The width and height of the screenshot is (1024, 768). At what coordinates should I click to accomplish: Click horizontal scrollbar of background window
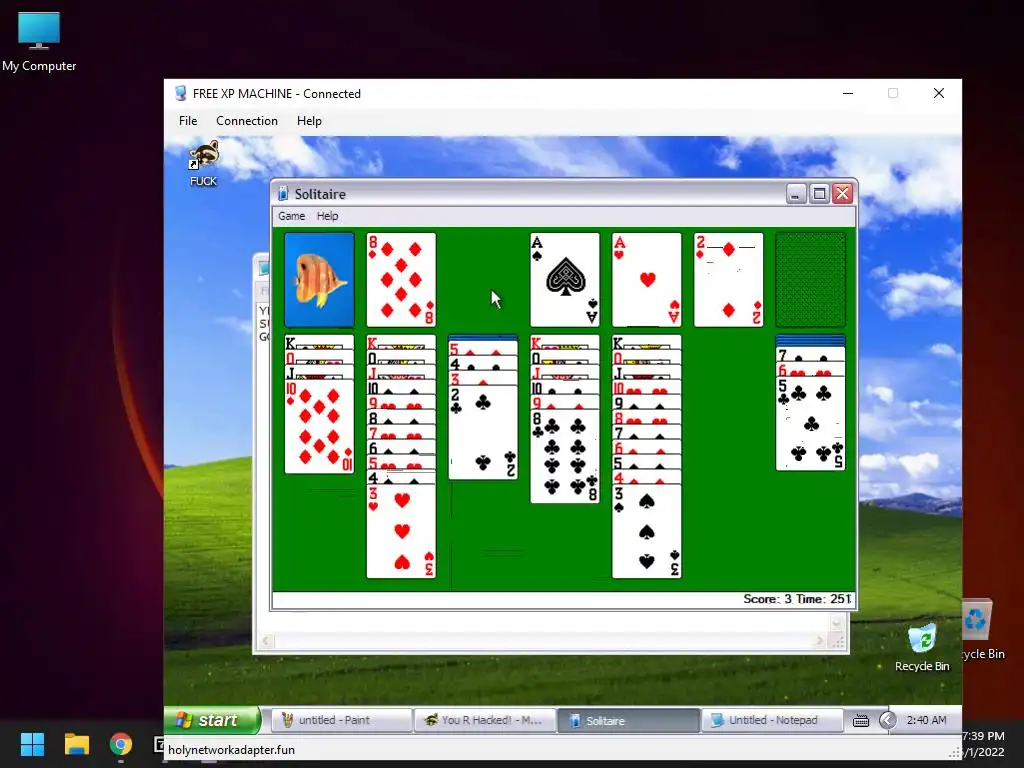point(543,641)
